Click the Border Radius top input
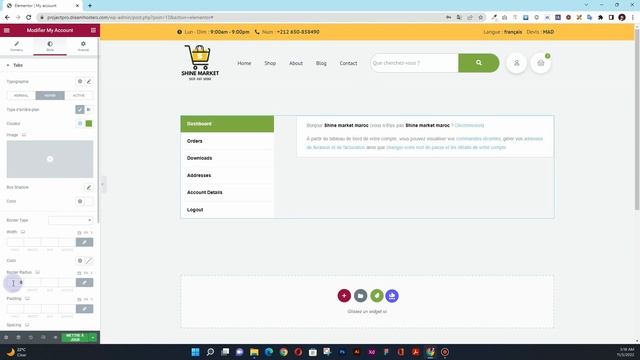Screen dimensions: 640x360 point(15,282)
